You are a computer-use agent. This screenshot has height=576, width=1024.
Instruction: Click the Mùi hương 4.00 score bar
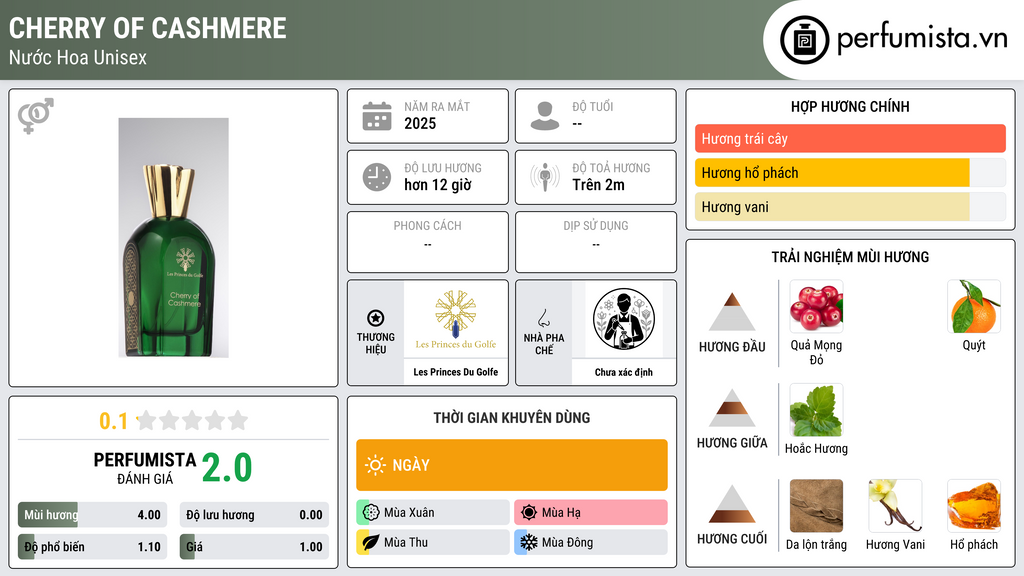pyautogui.click(x=92, y=515)
